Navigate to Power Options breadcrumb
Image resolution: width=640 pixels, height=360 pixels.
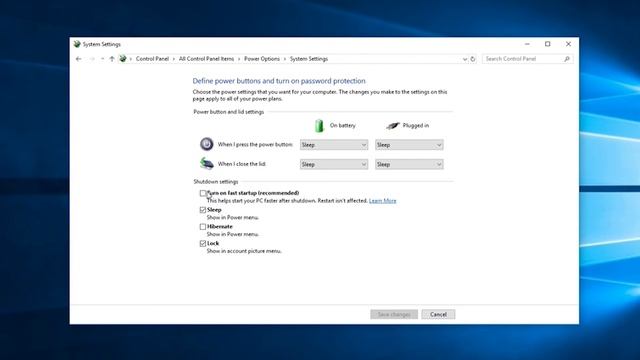[262, 59]
